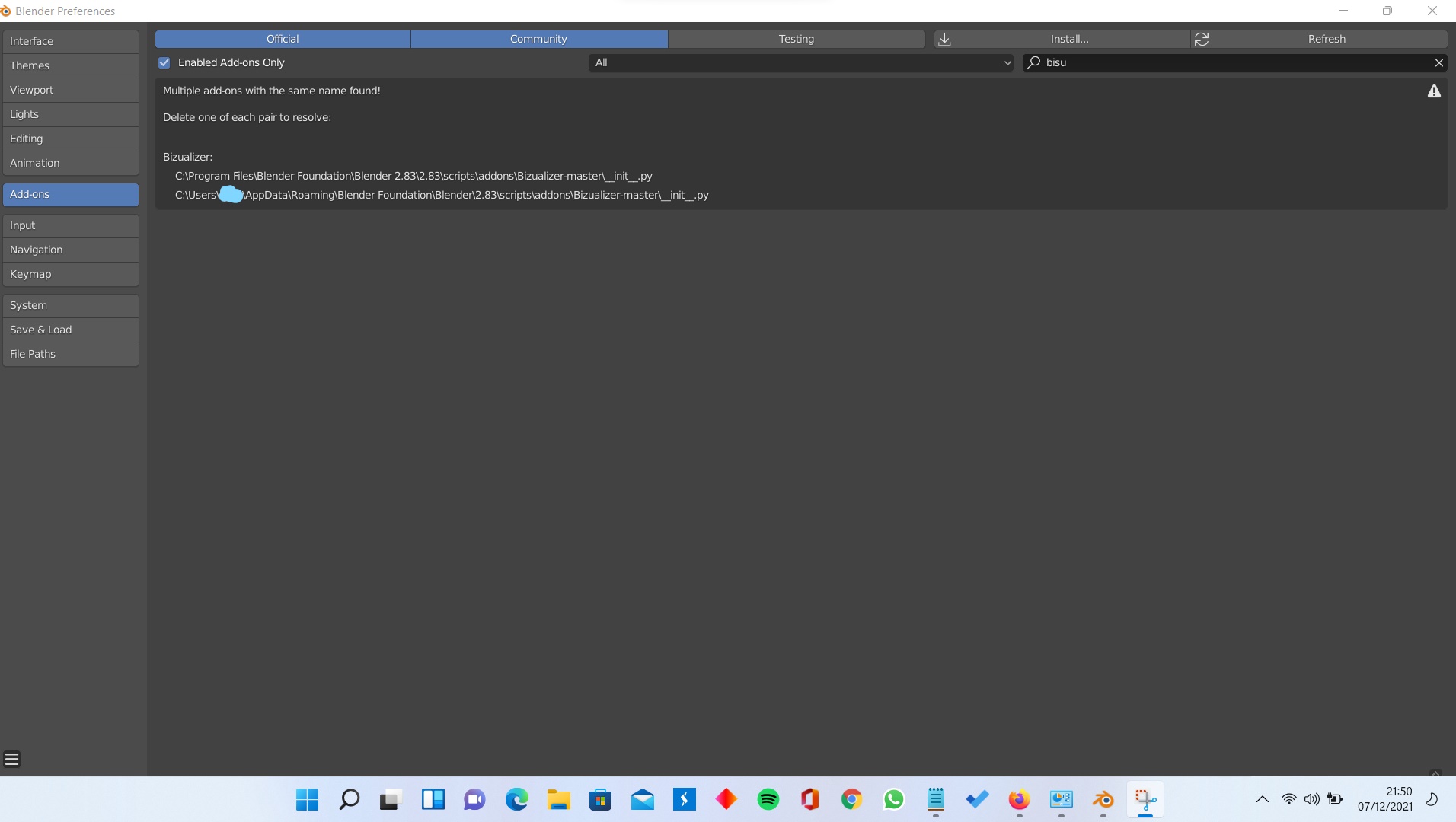Viewport: 1456px width, 822px height.
Task: Click the Refresh button
Action: point(1319,39)
